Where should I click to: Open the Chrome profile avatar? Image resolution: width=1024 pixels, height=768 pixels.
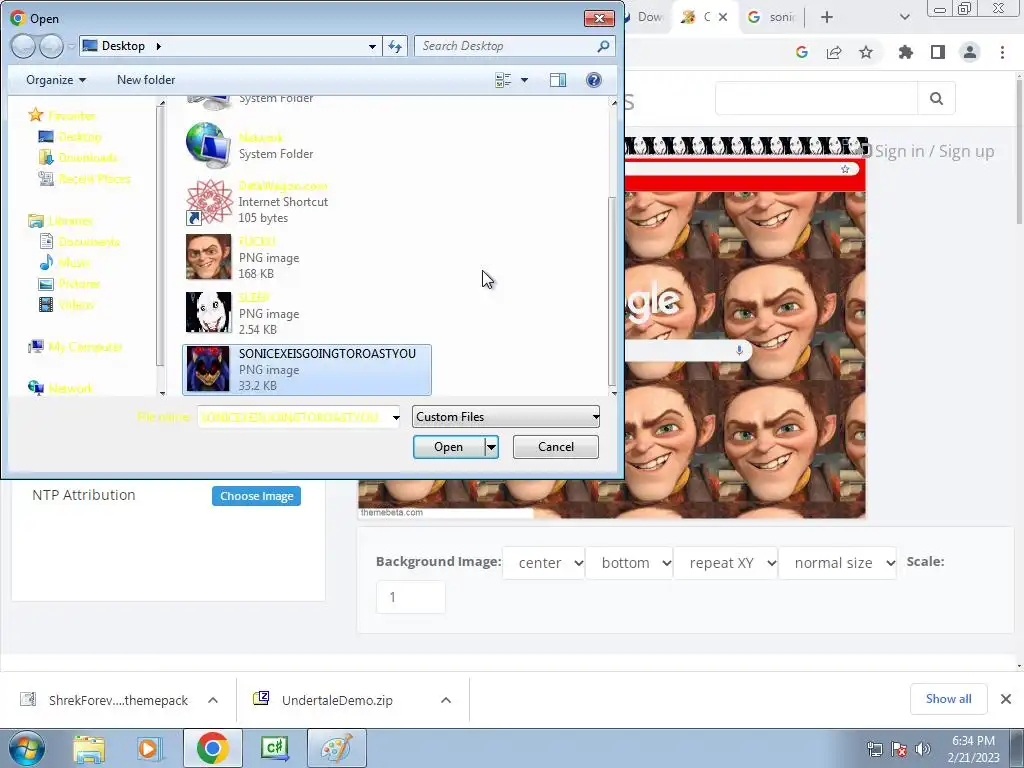[x=970, y=53]
